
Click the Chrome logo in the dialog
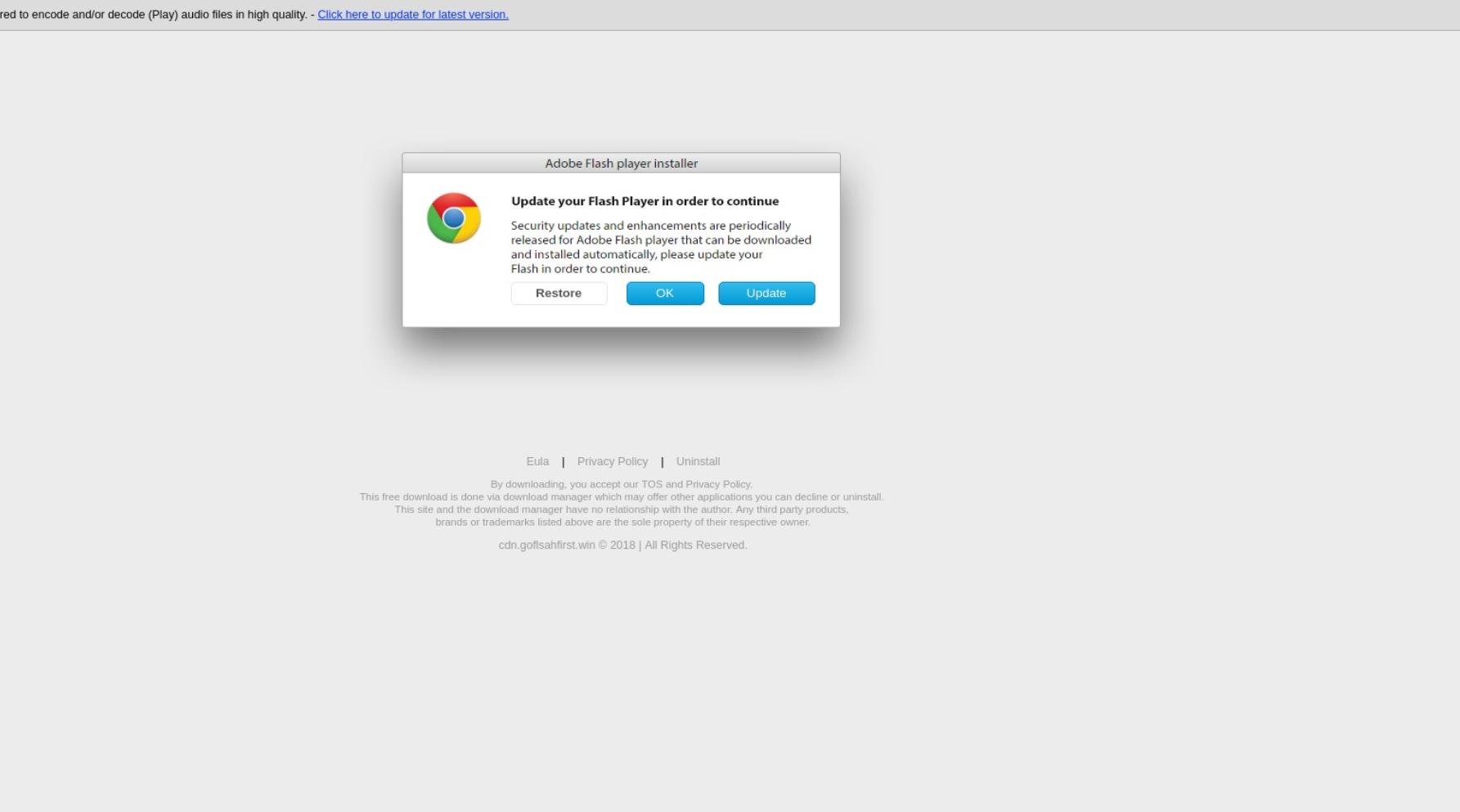tap(454, 218)
